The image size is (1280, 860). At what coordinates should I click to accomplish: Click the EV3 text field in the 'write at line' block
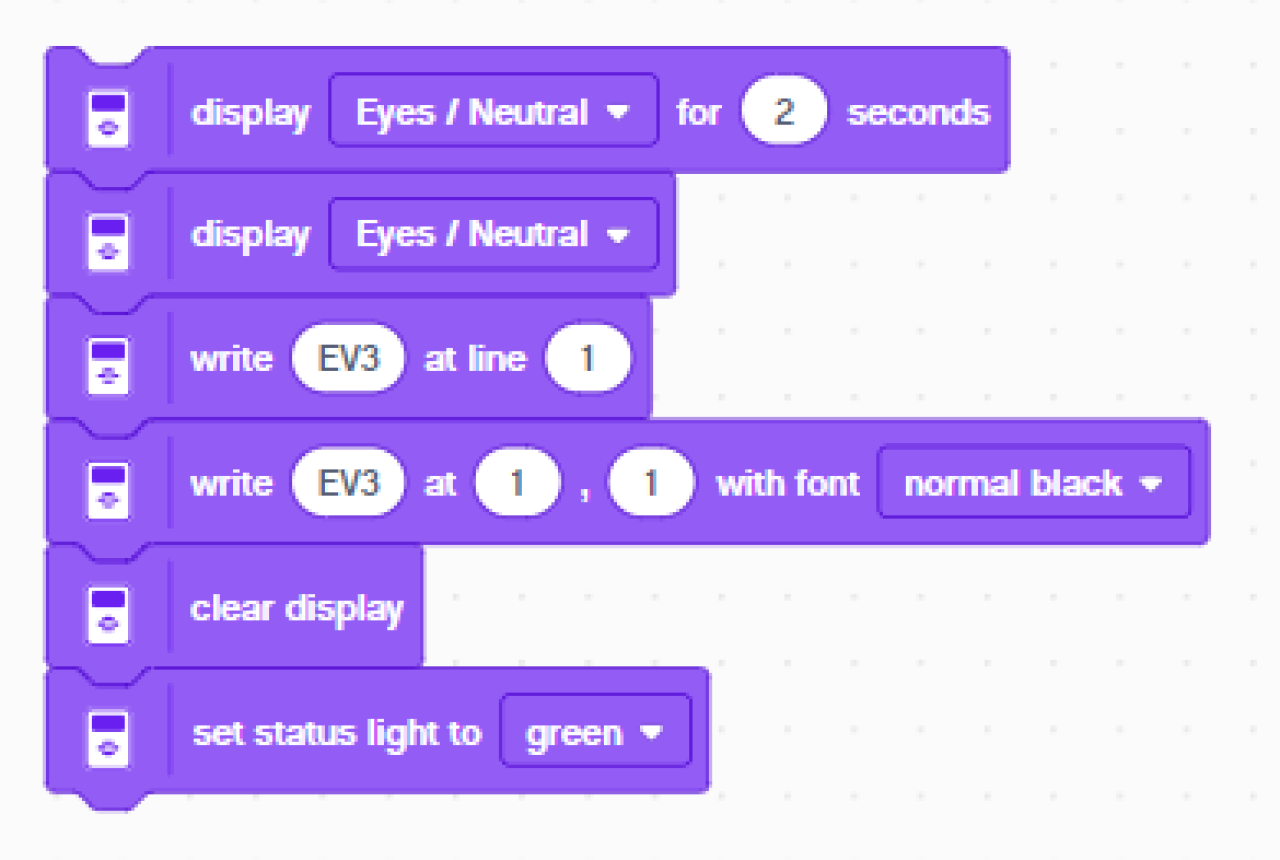coord(349,358)
